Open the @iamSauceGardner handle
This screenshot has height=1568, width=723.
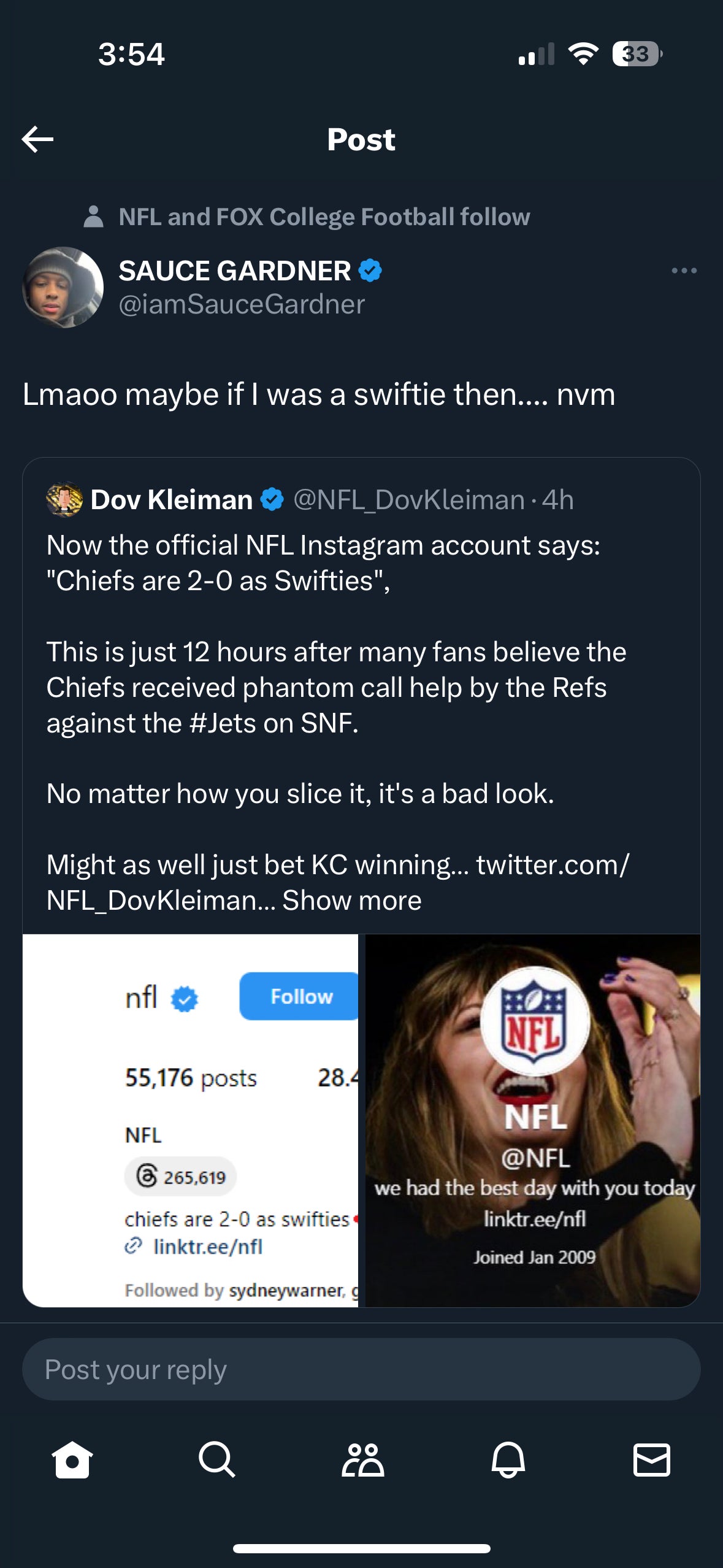click(x=242, y=304)
